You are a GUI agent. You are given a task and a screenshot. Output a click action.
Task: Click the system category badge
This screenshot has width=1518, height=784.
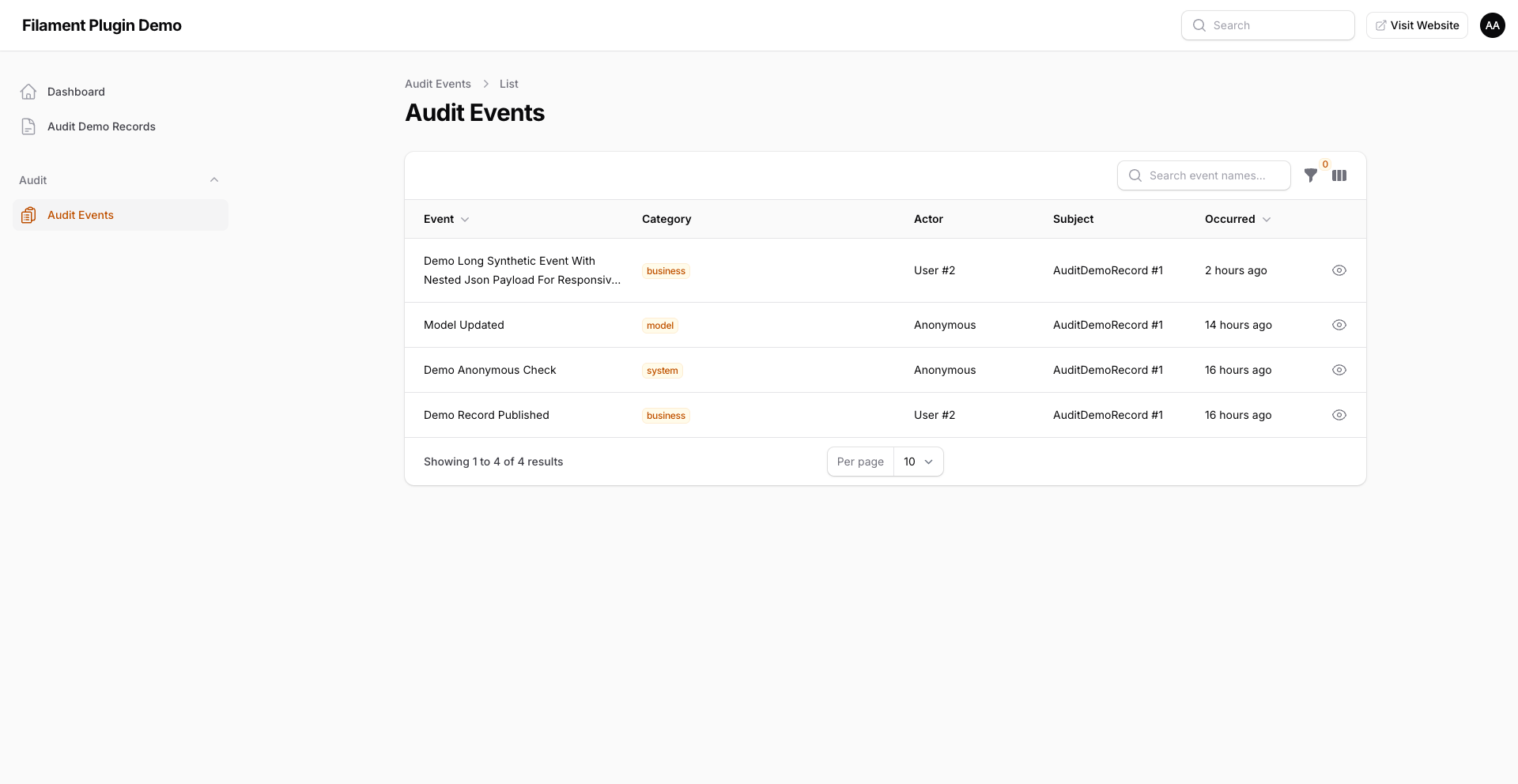click(663, 371)
